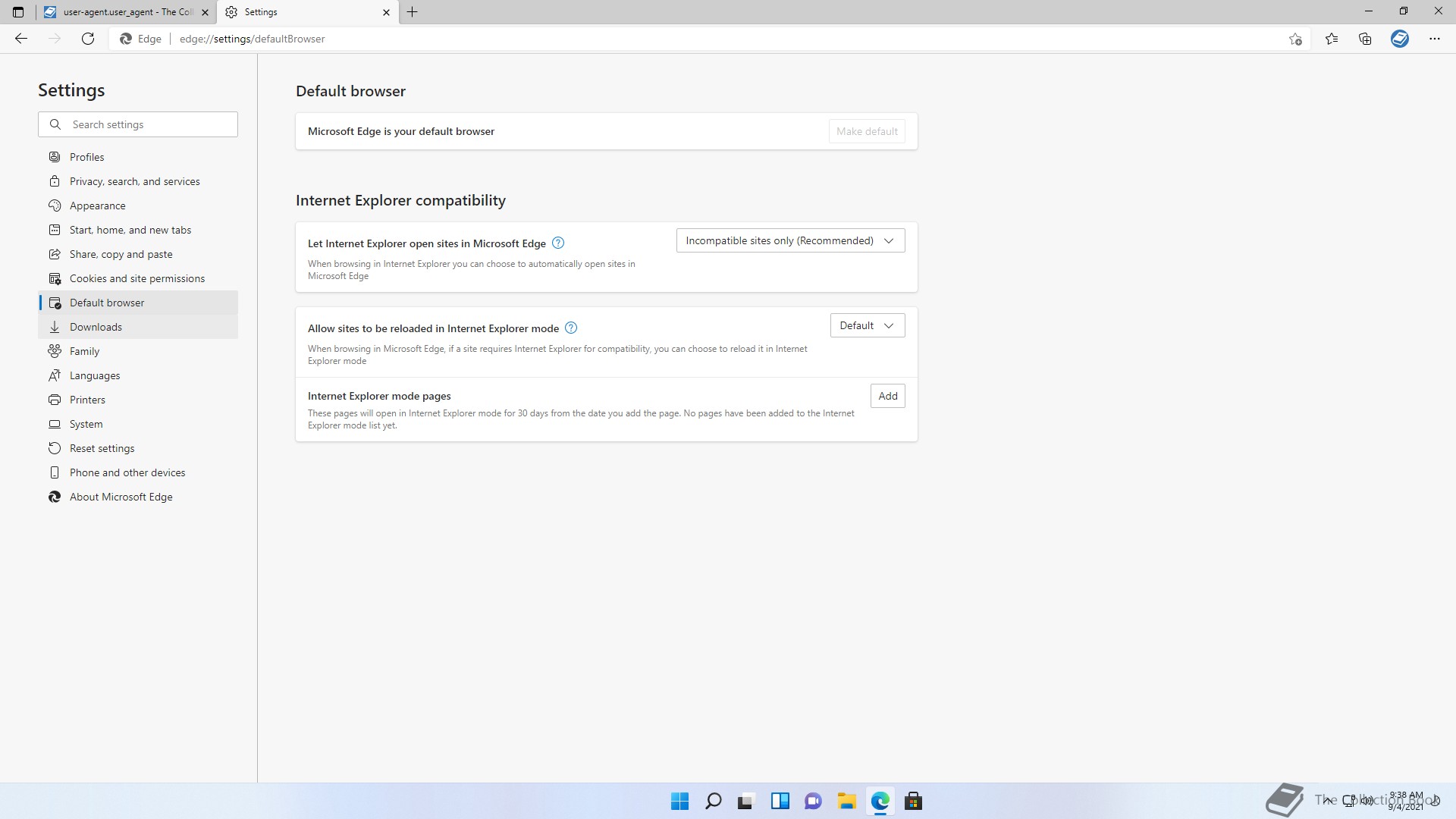Open Start, home, and new tabs section
This screenshot has width=1456, height=819.
[x=138, y=230]
